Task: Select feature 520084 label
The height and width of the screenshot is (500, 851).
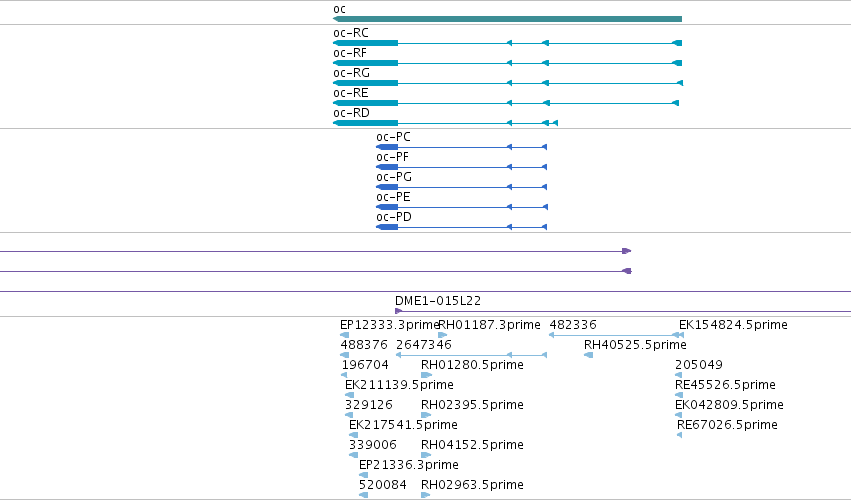Action: tap(383, 485)
